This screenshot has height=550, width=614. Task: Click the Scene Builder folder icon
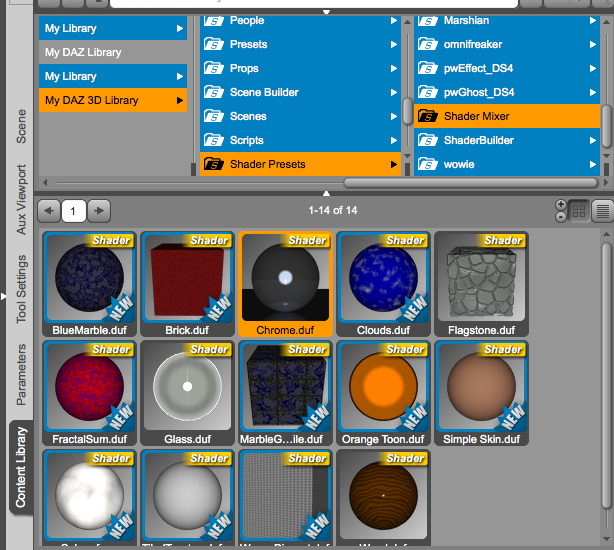214,92
